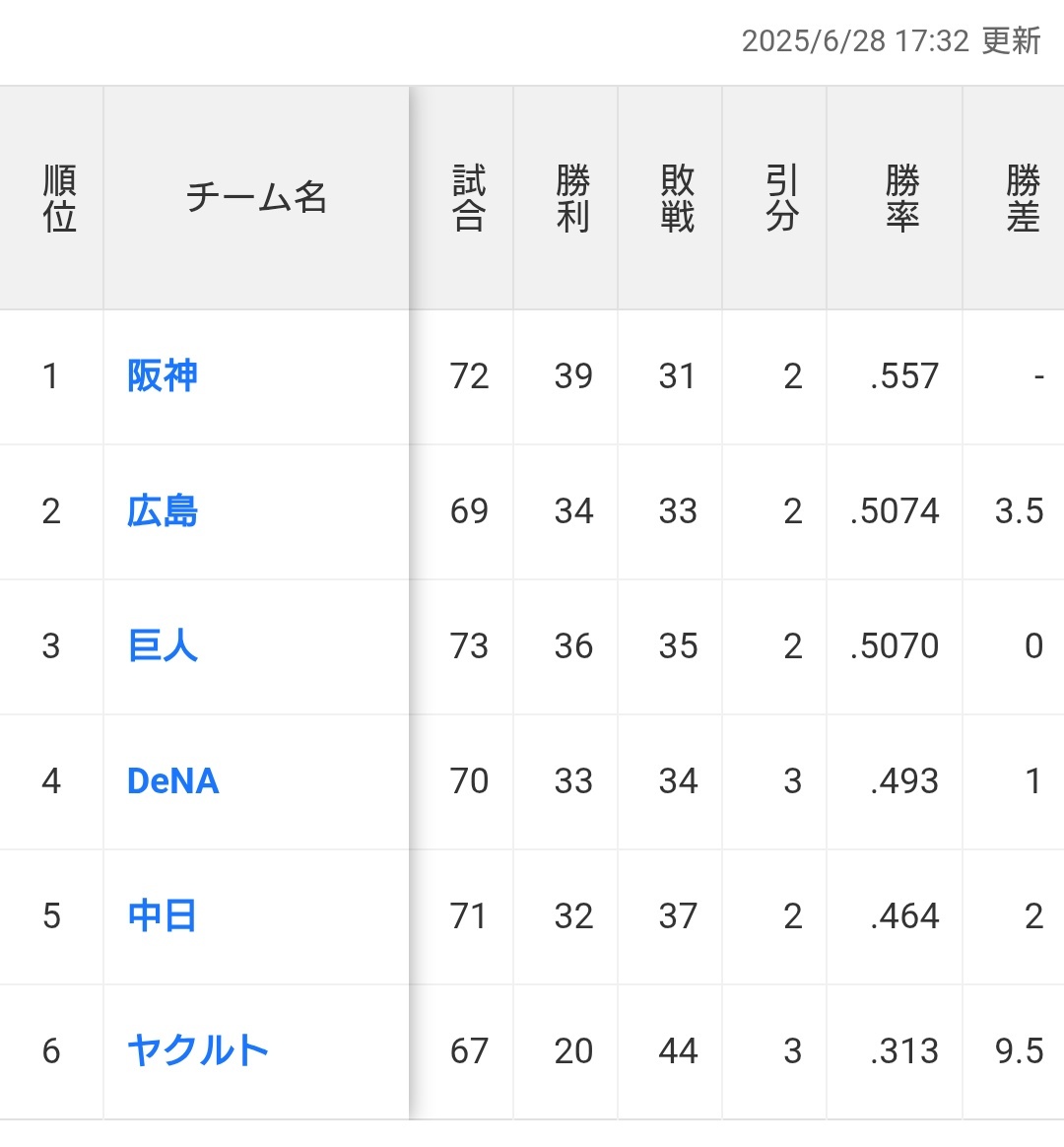Select ヤクルト's 44 losses cell
This screenshot has width=1064, height=1147.
tap(671, 1051)
